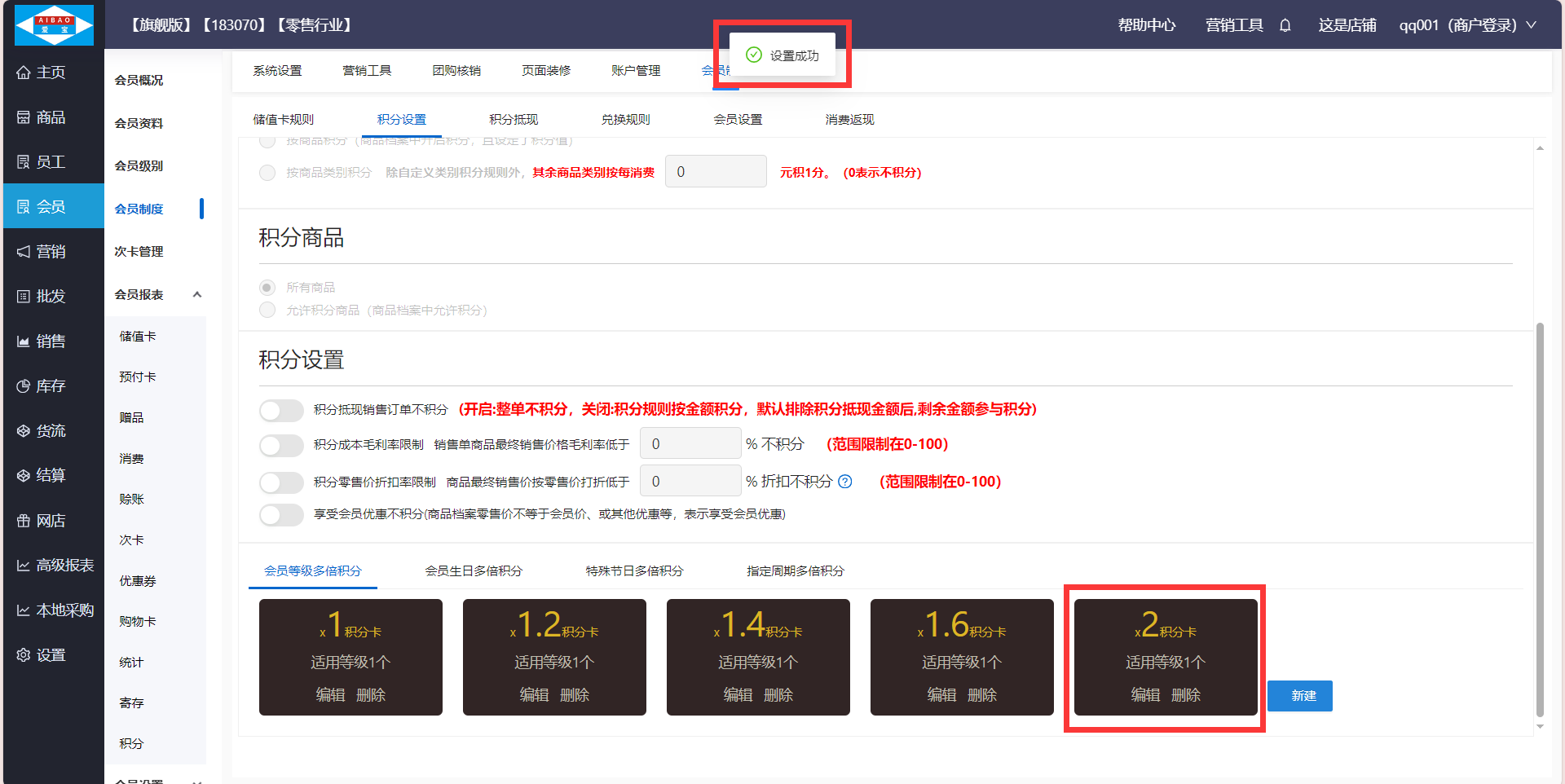The height and width of the screenshot is (784, 1565).
Task: Toggle 积分抵现销售订单不积分 switch
Action: pyautogui.click(x=281, y=410)
